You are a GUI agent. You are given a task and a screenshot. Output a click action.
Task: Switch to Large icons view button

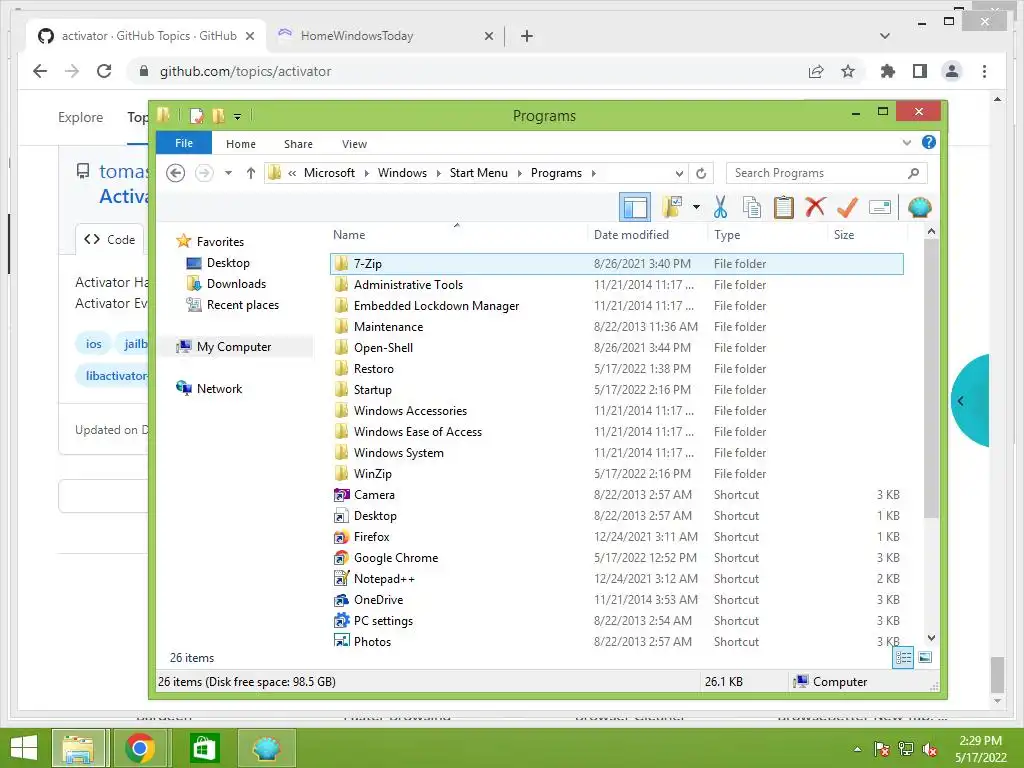point(925,658)
